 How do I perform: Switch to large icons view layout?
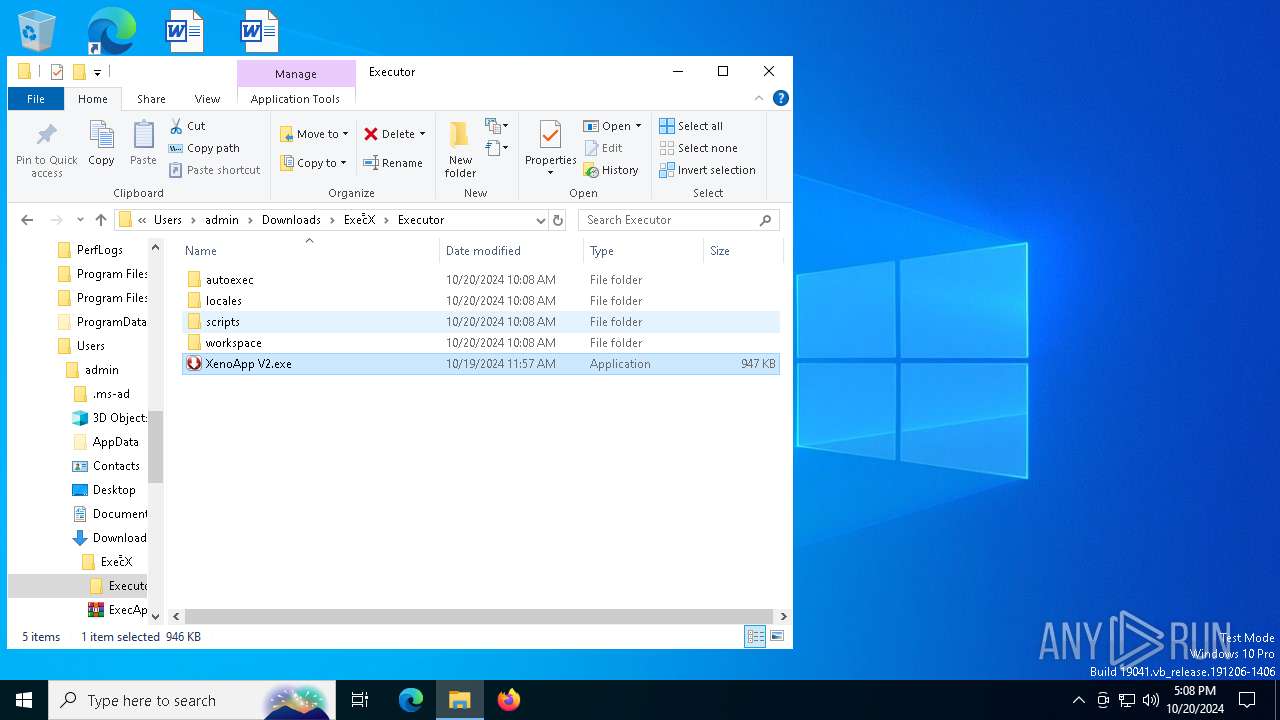coord(777,636)
